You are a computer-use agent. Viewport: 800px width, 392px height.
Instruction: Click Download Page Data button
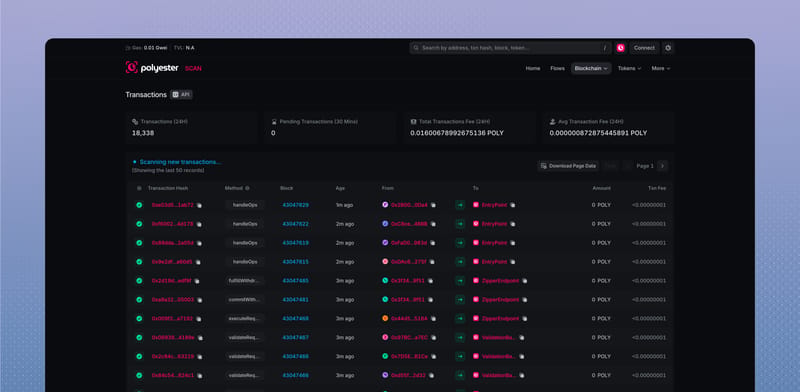click(568, 166)
